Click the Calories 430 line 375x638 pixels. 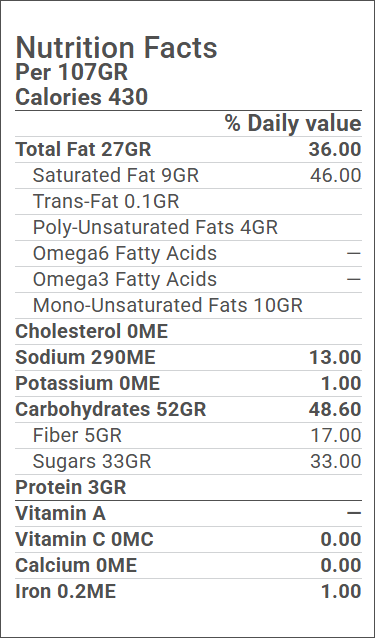coord(81,98)
